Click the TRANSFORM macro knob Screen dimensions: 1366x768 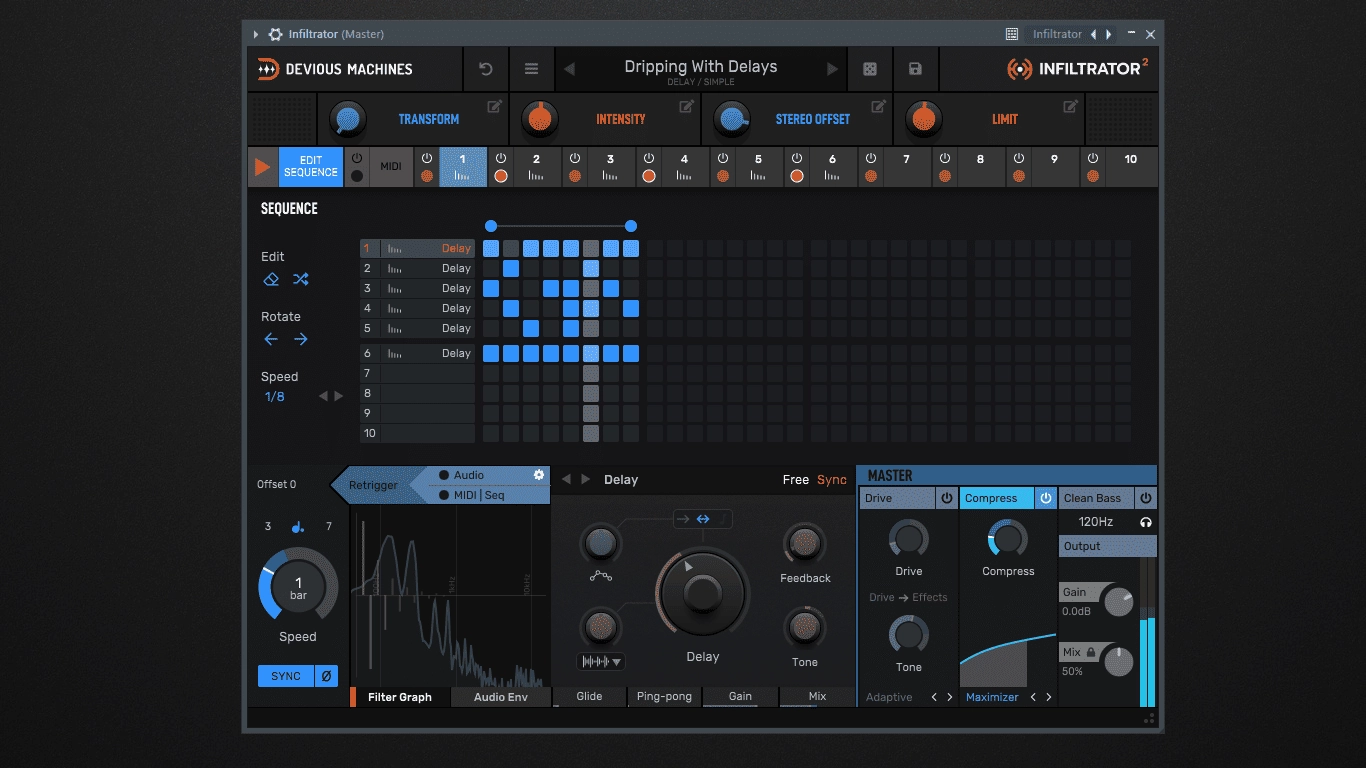click(348, 120)
